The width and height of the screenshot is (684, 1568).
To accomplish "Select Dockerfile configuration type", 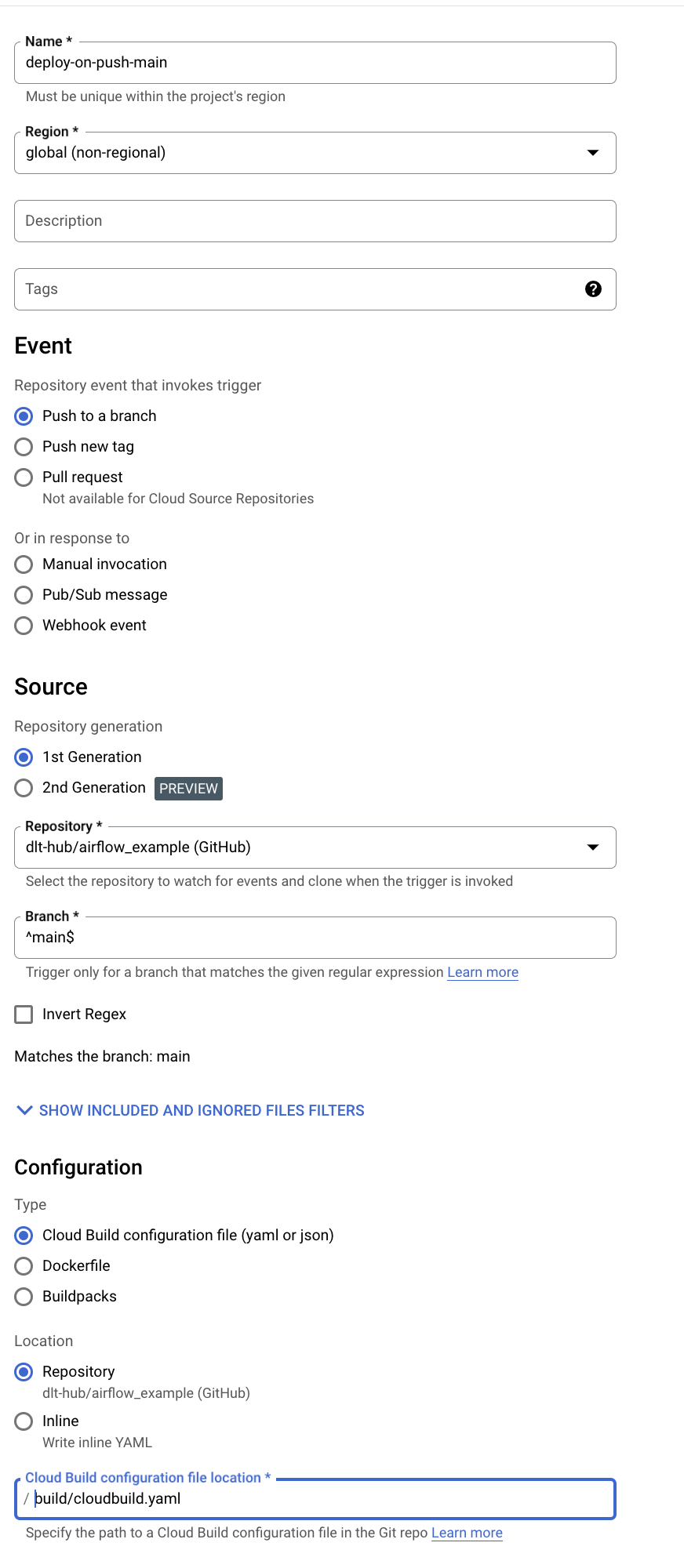I will click(x=24, y=1266).
